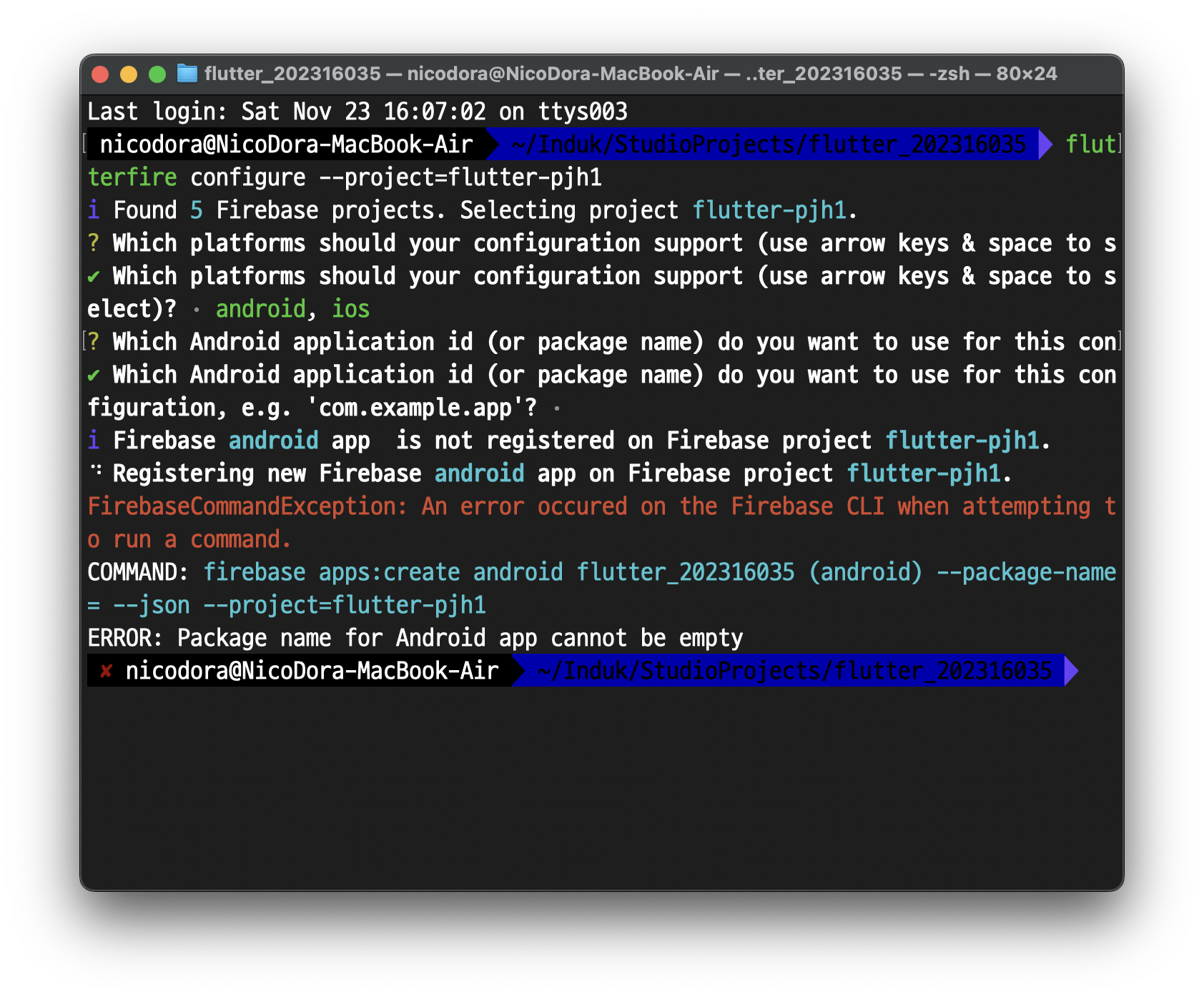Click 'ERROR: Package name for Android app' line
1204x997 pixels.
point(415,638)
